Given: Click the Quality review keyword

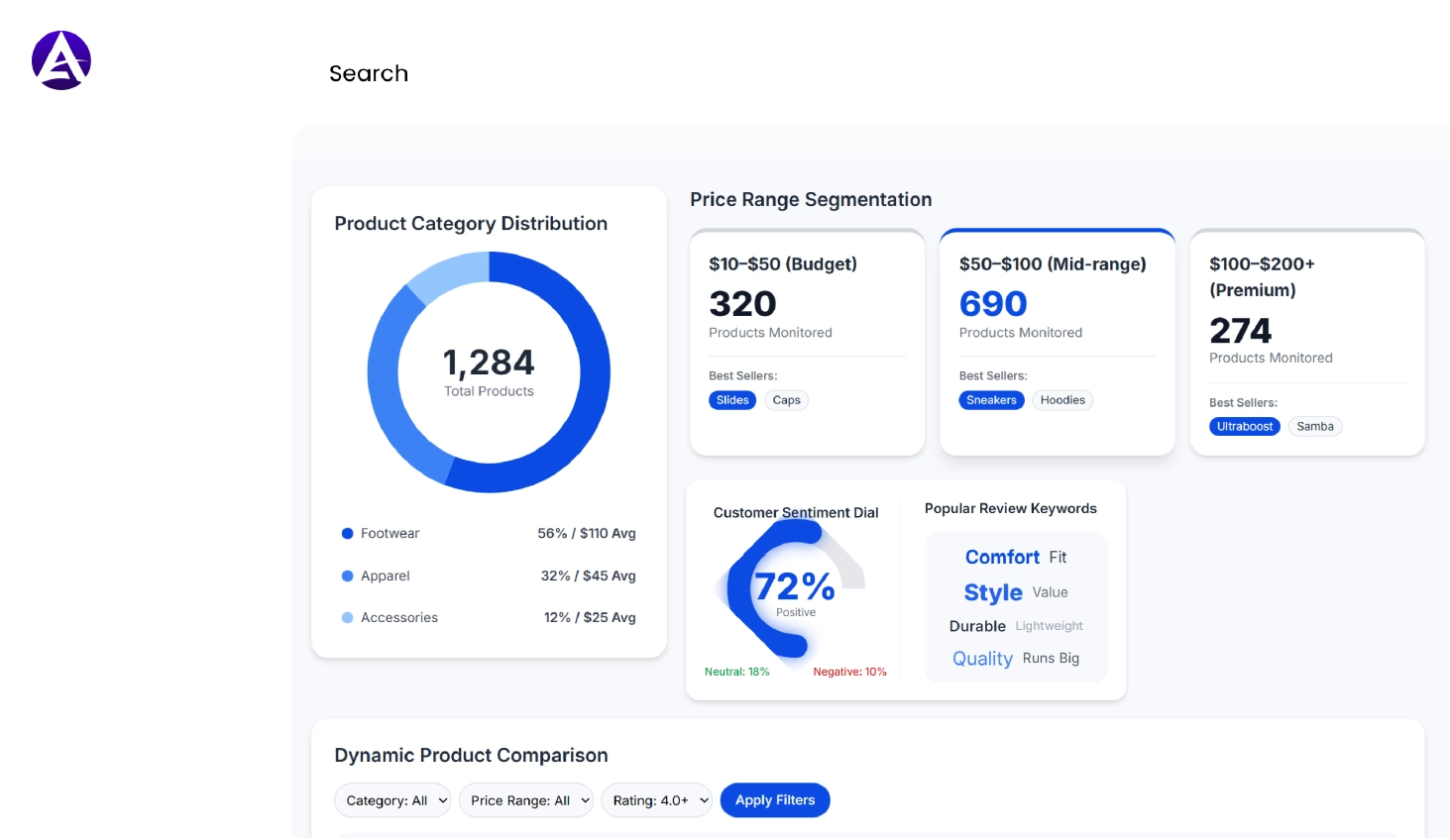Looking at the screenshot, I should 982,658.
